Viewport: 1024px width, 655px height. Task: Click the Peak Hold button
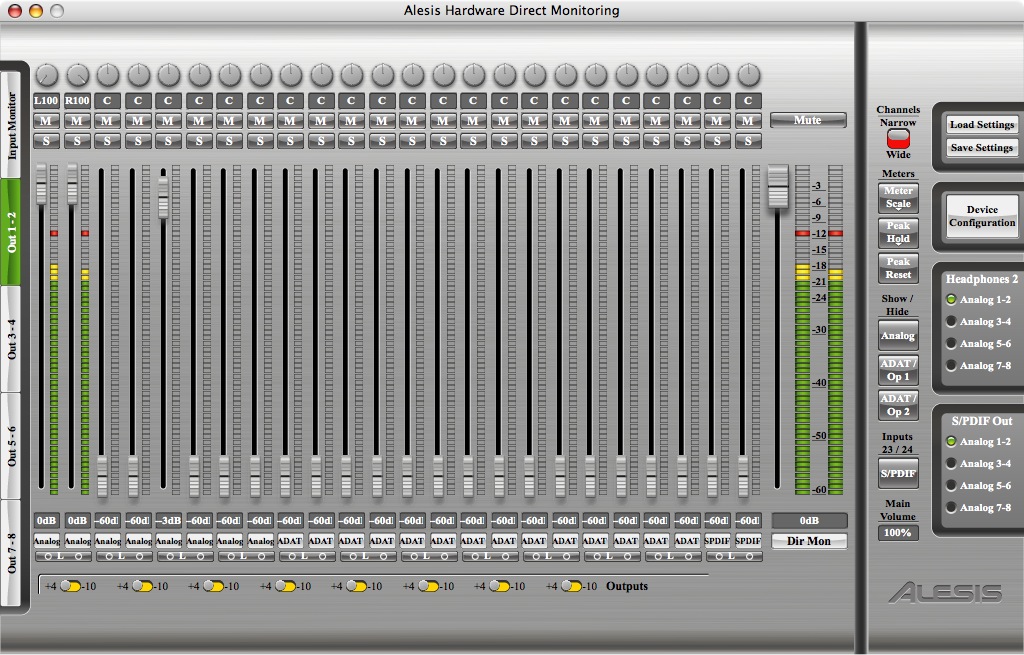coord(898,232)
